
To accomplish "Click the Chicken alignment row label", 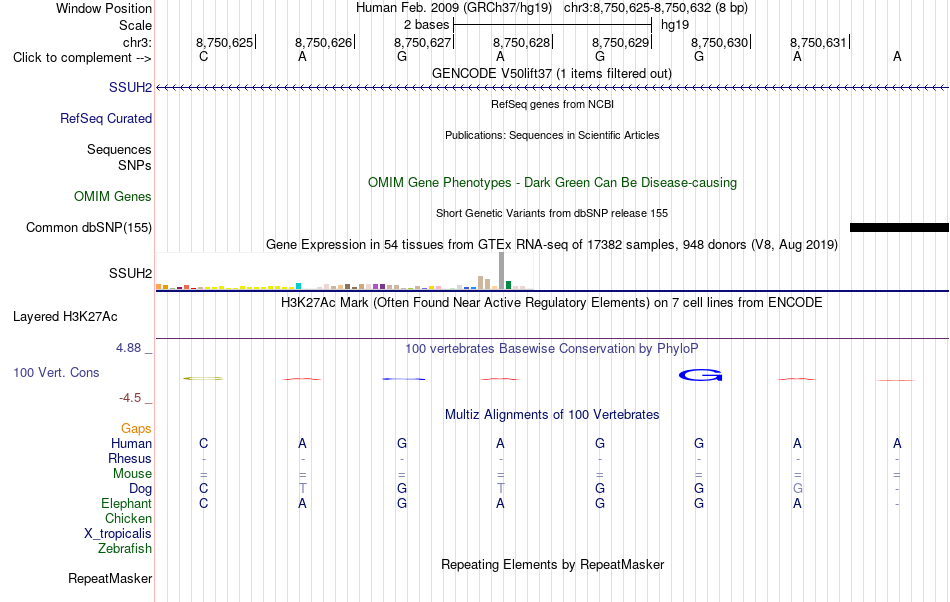I will (x=128, y=518).
